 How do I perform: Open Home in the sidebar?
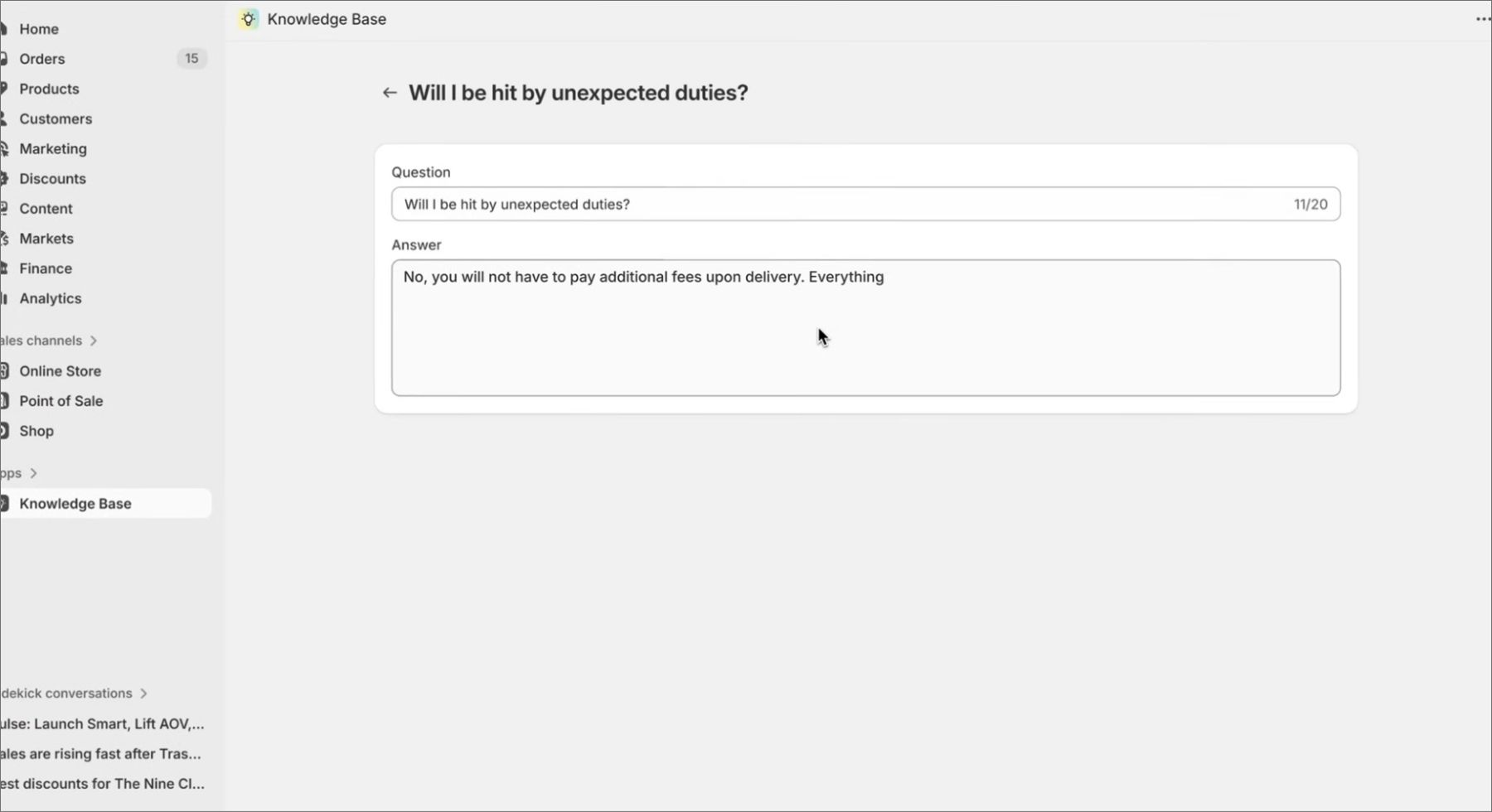click(x=39, y=29)
